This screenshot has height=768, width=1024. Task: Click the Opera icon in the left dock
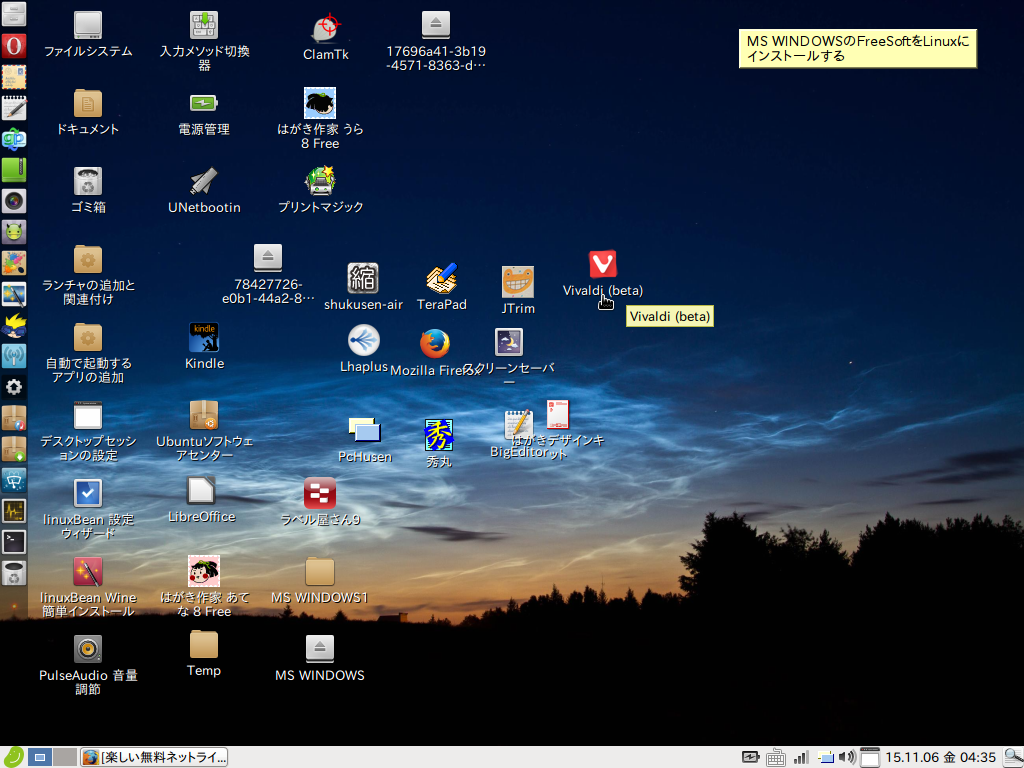click(x=13, y=46)
